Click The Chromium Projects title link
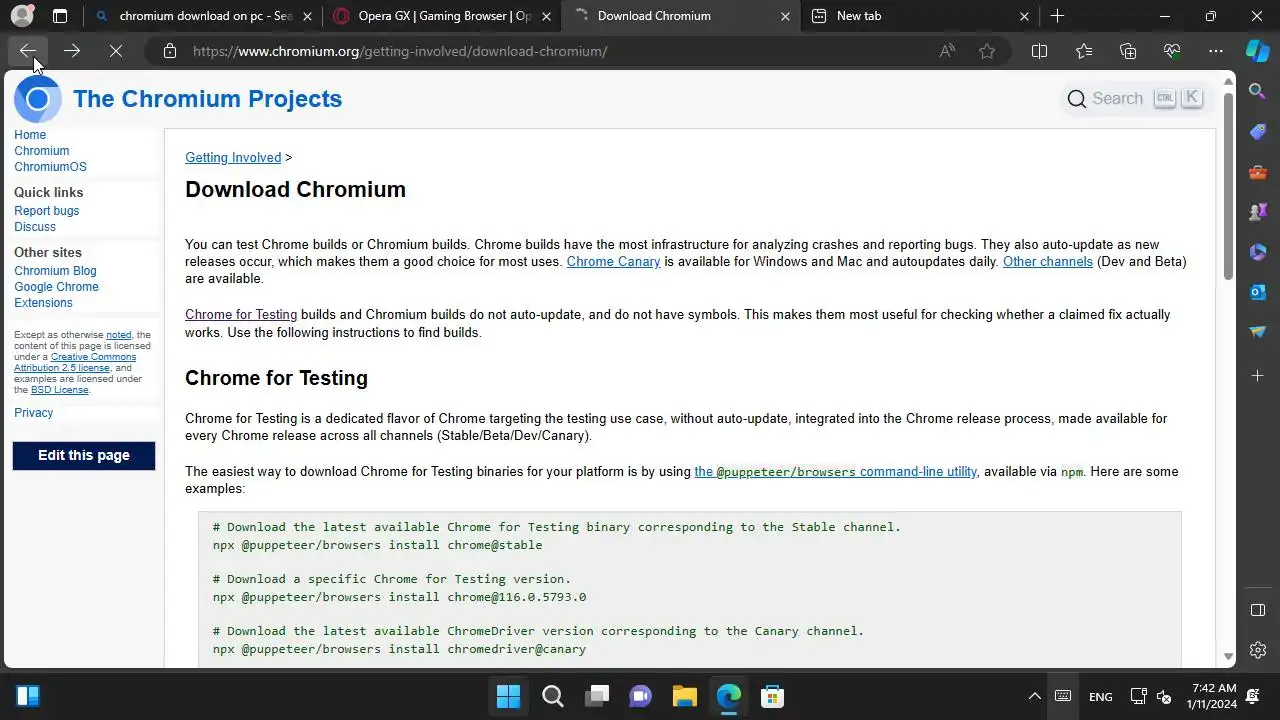Image resolution: width=1280 pixels, height=720 pixels. pyautogui.click(x=207, y=99)
